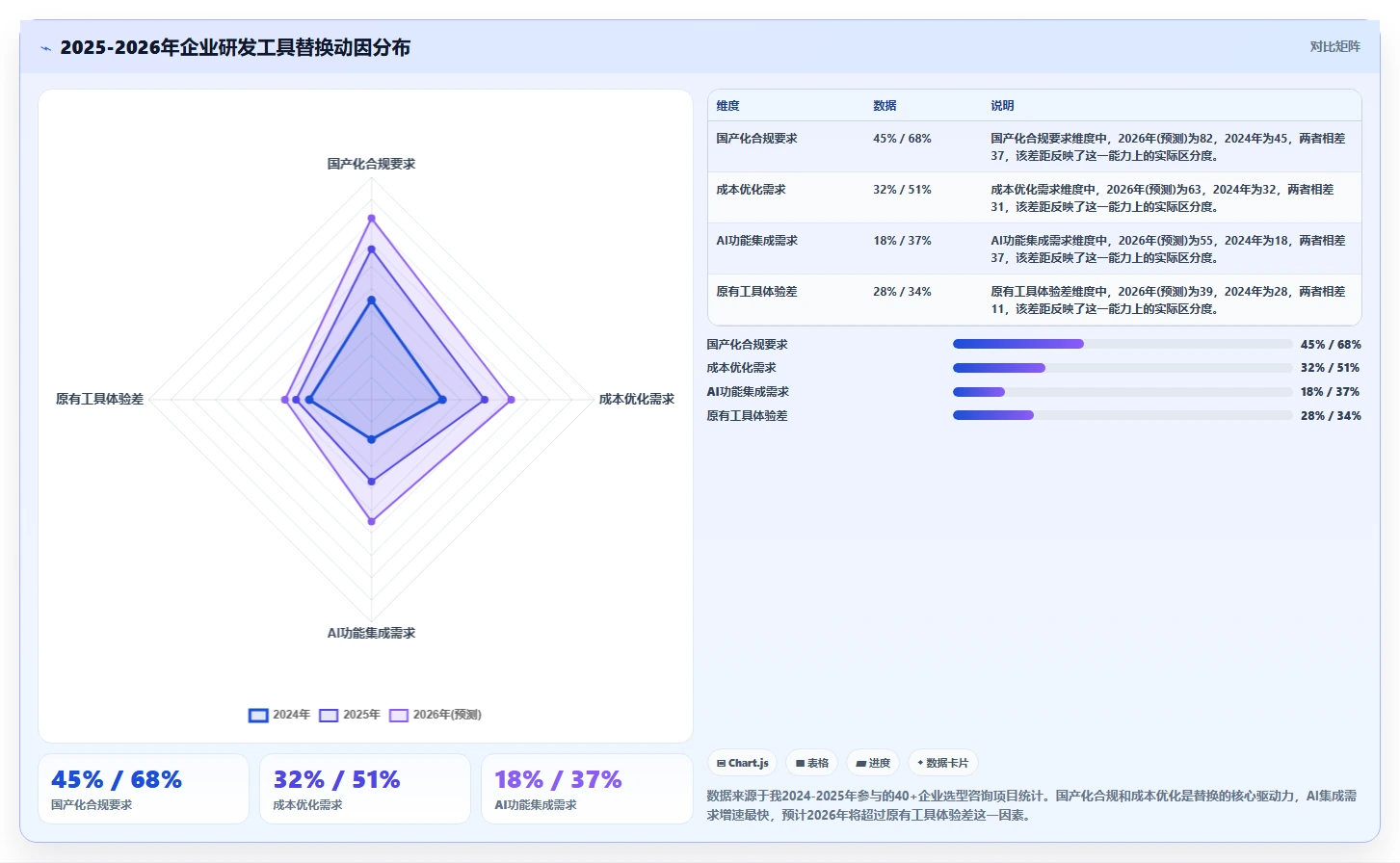Screen dimensions: 1400x863
Task: Click the 原有工具体验差 progress bar
Action: pyautogui.click(x=1123, y=415)
